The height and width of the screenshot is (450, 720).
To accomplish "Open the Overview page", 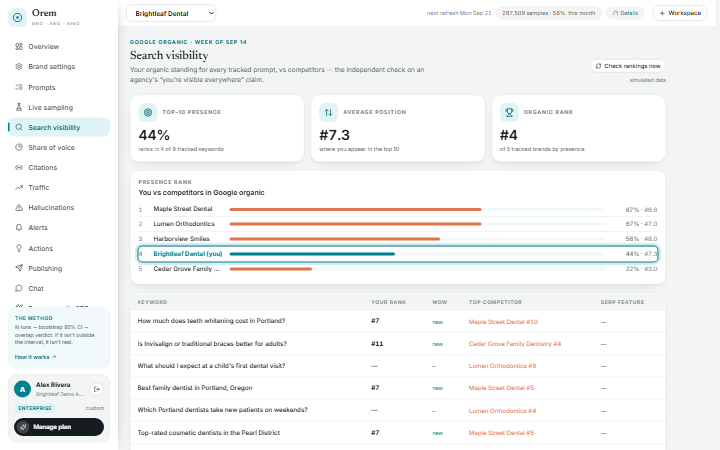I will tap(59, 46).
